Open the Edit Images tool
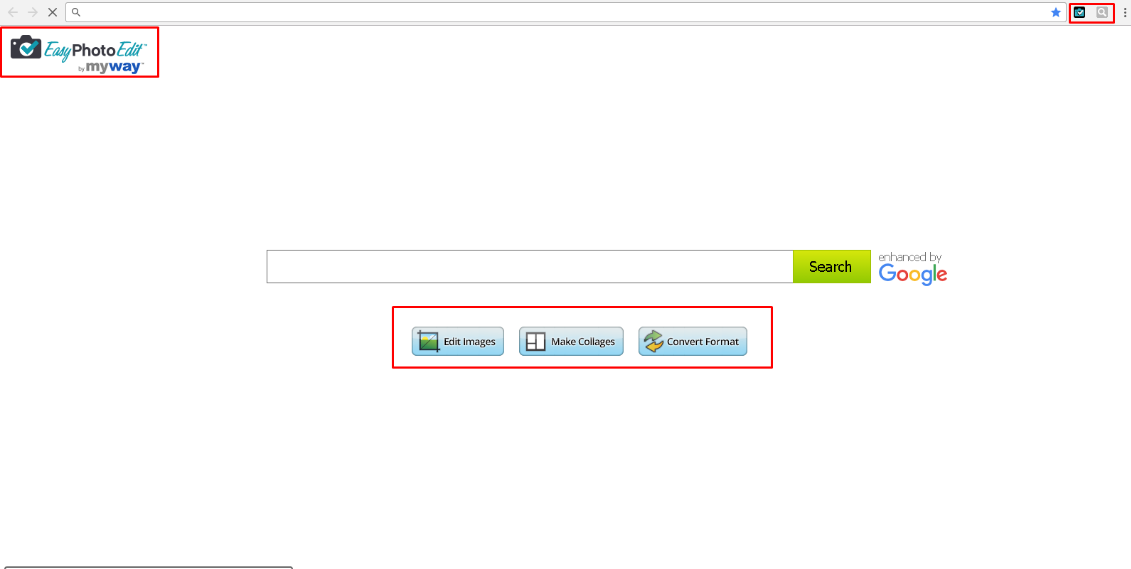Screen dimensions: 1131x569 458,342
